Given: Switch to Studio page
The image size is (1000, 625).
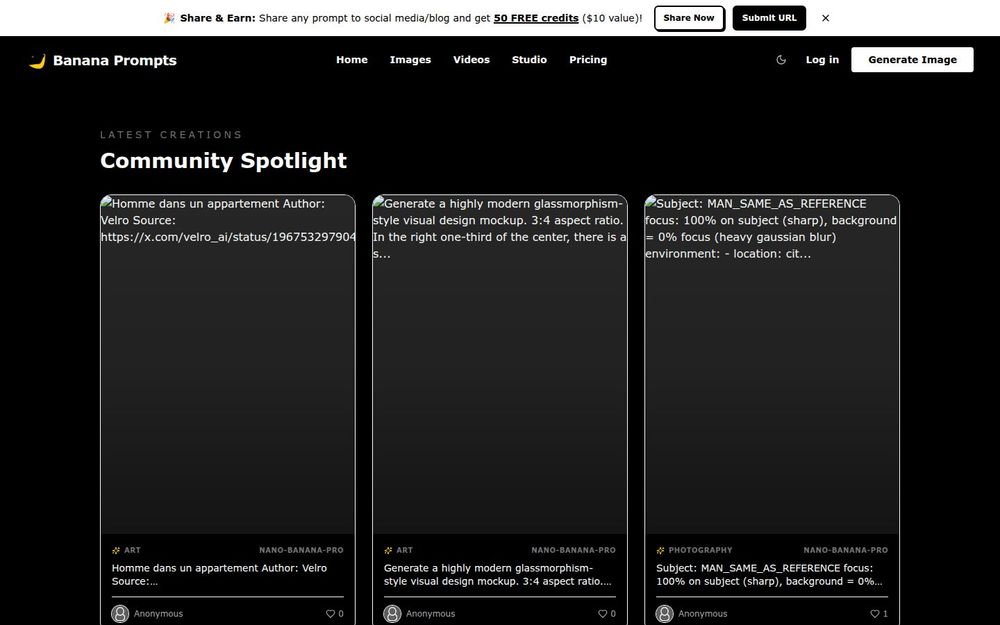Looking at the screenshot, I should click(x=529, y=60).
